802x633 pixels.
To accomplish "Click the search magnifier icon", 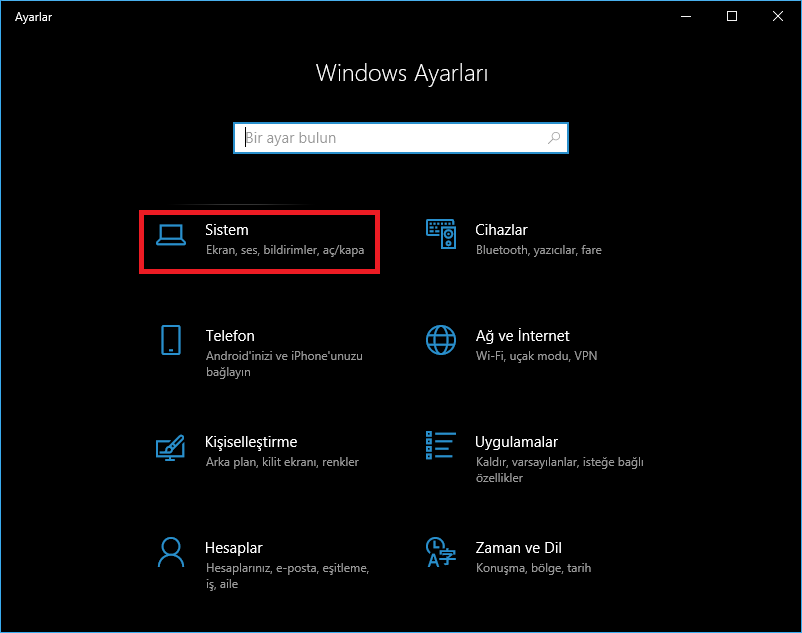I will tap(554, 138).
